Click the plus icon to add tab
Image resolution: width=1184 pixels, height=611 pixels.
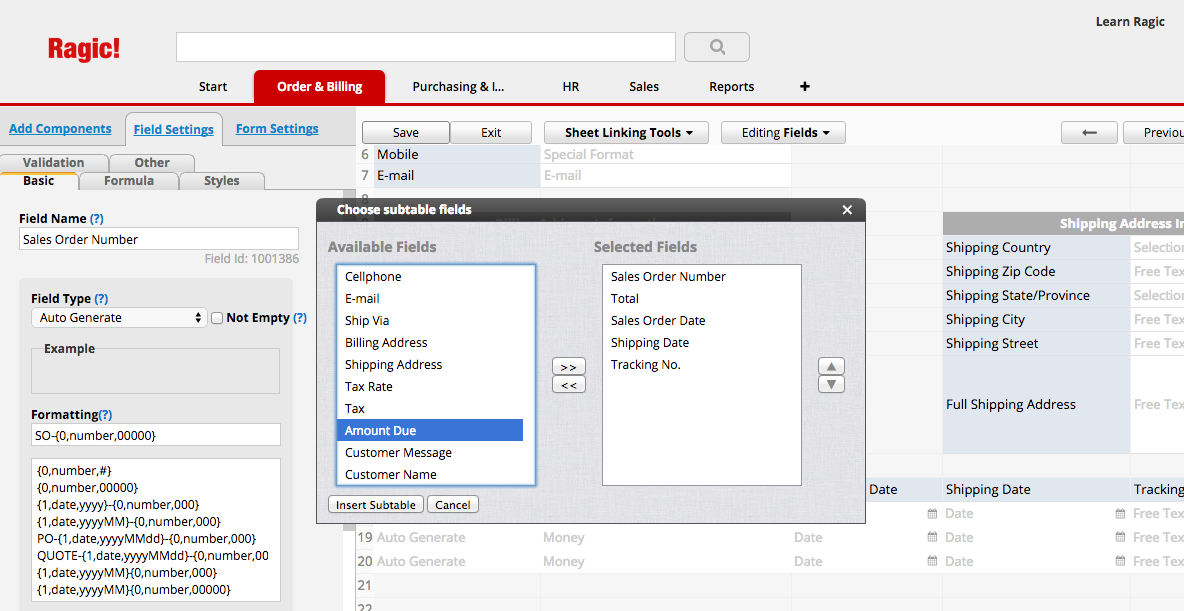805,87
